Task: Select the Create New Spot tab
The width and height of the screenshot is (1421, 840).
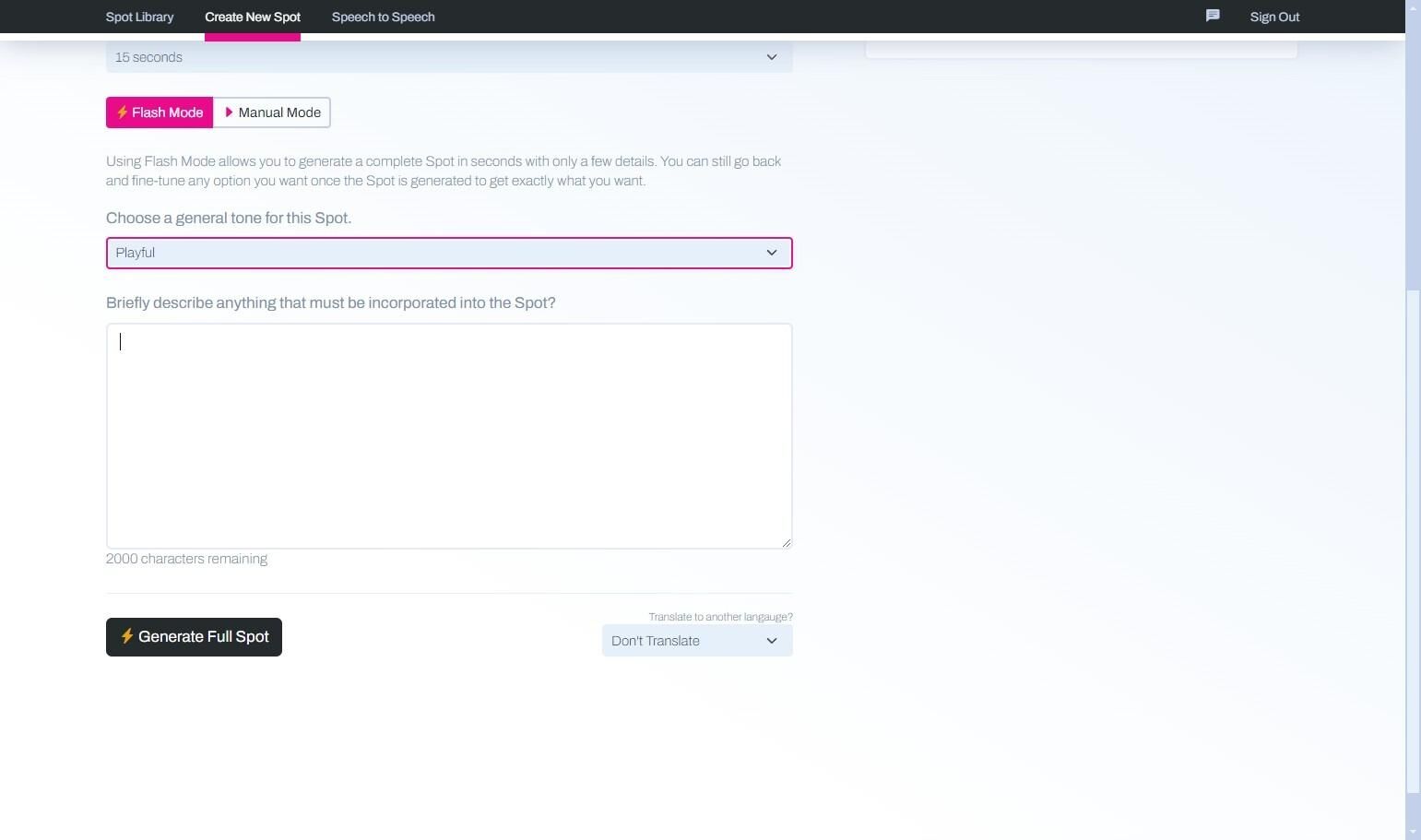Action: click(x=253, y=17)
